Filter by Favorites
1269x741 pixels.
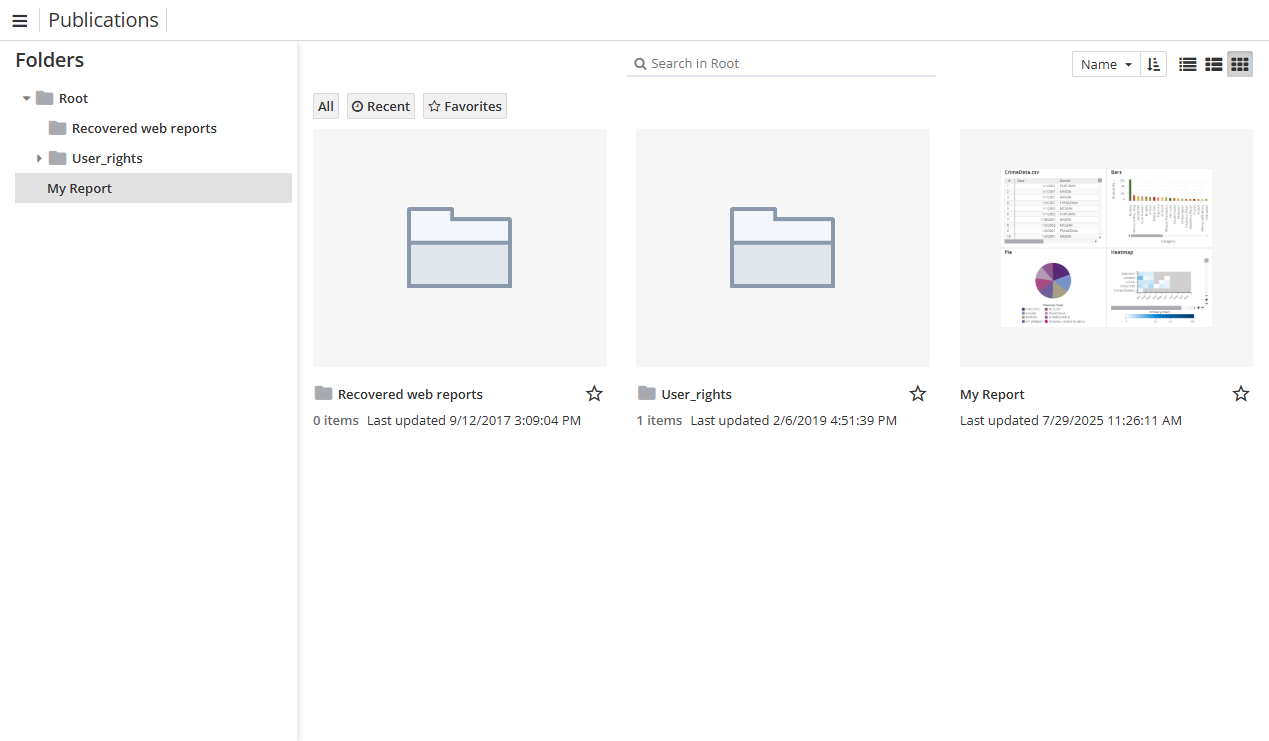tap(465, 106)
